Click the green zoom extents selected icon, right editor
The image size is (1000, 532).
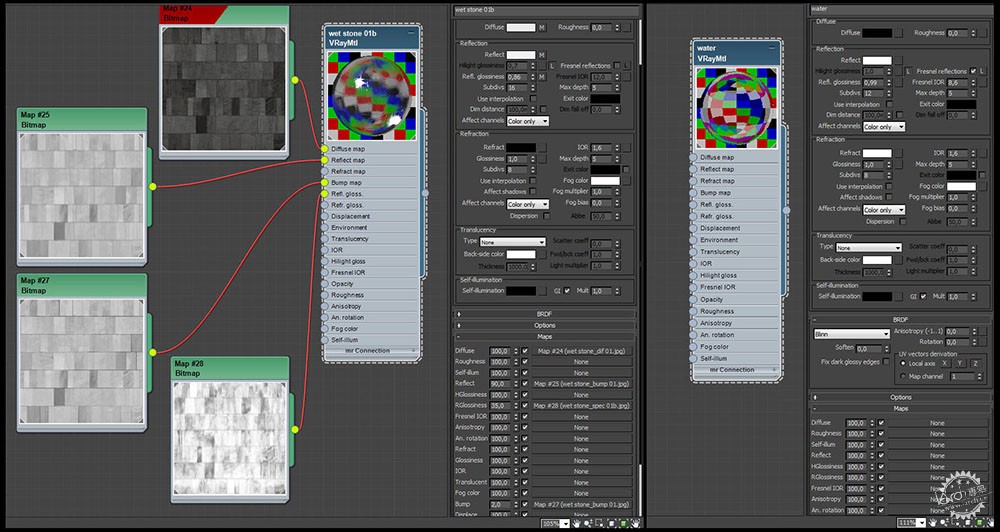(979, 522)
